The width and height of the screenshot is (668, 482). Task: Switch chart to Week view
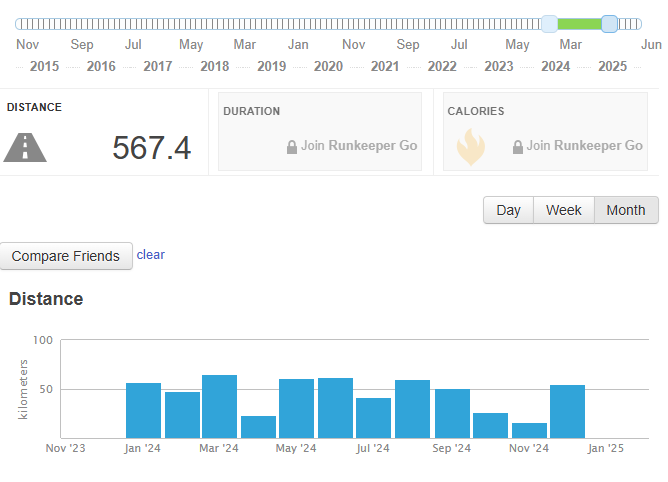point(564,210)
